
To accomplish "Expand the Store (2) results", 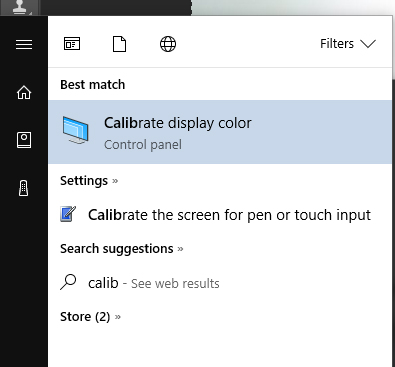I will tap(90, 317).
